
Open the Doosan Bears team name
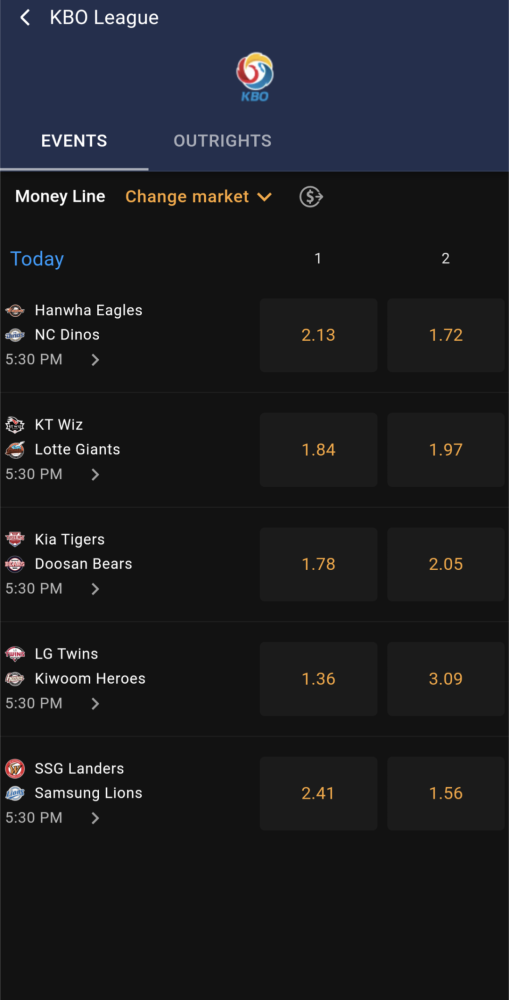pos(84,564)
